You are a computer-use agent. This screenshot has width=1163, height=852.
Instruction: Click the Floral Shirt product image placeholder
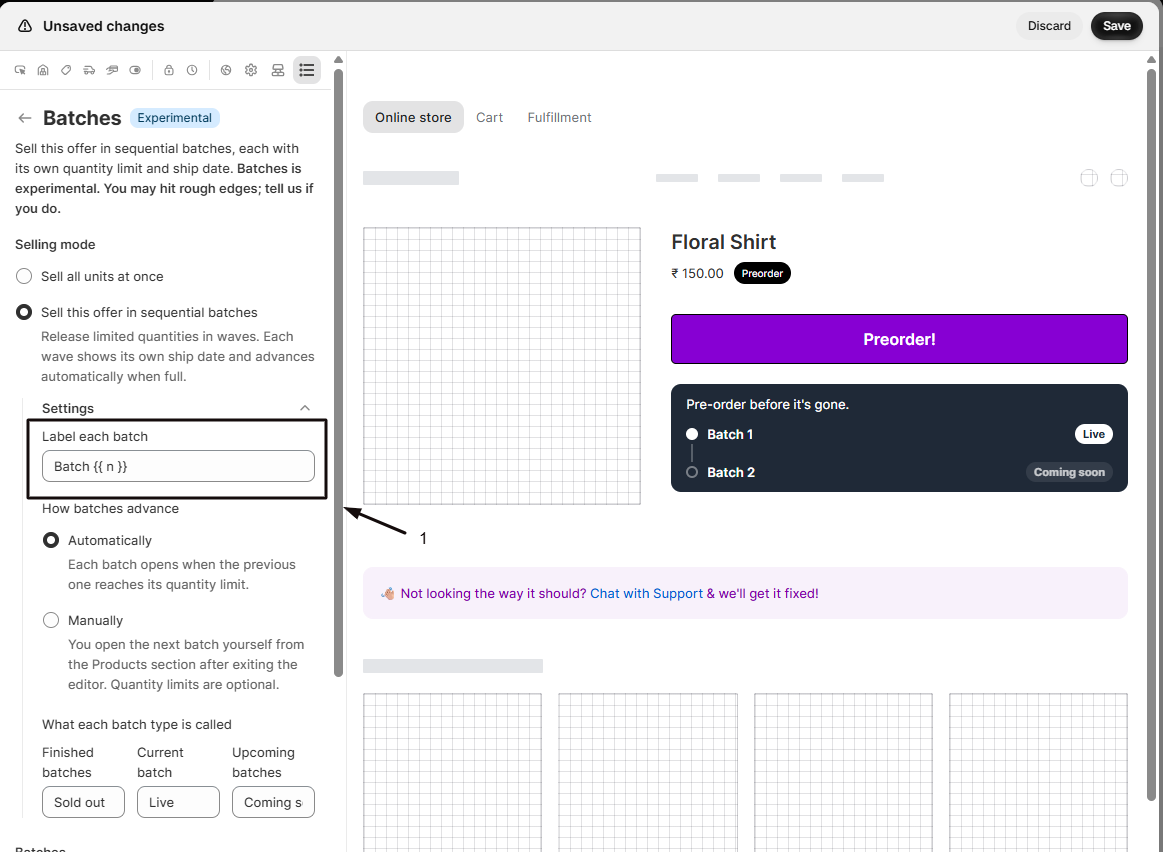click(x=501, y=366)
